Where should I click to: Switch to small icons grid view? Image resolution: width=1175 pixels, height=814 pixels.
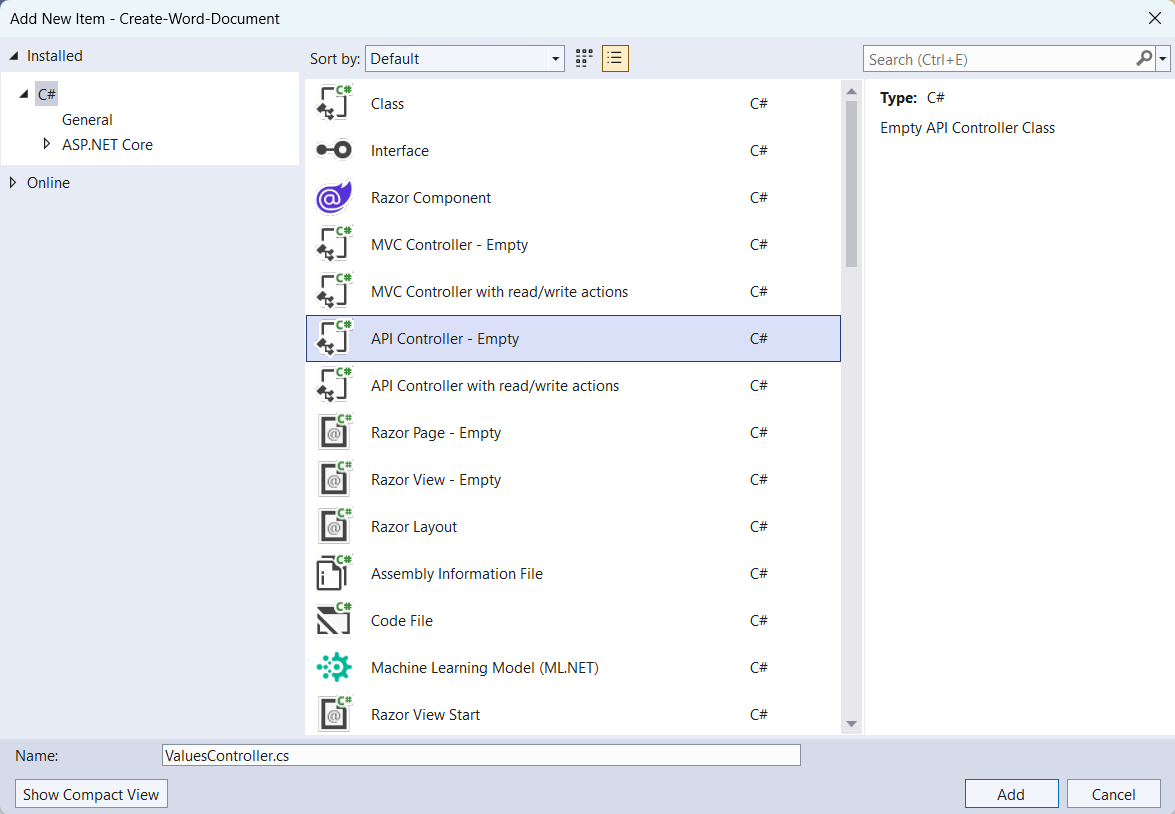coord(583,58)
